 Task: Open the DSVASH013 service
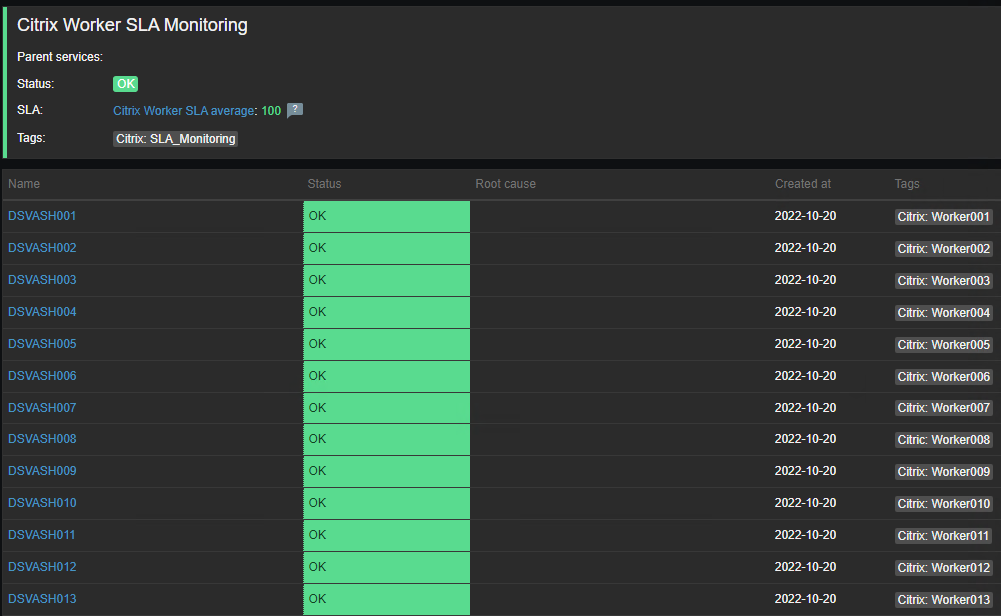tap(42, 599)
